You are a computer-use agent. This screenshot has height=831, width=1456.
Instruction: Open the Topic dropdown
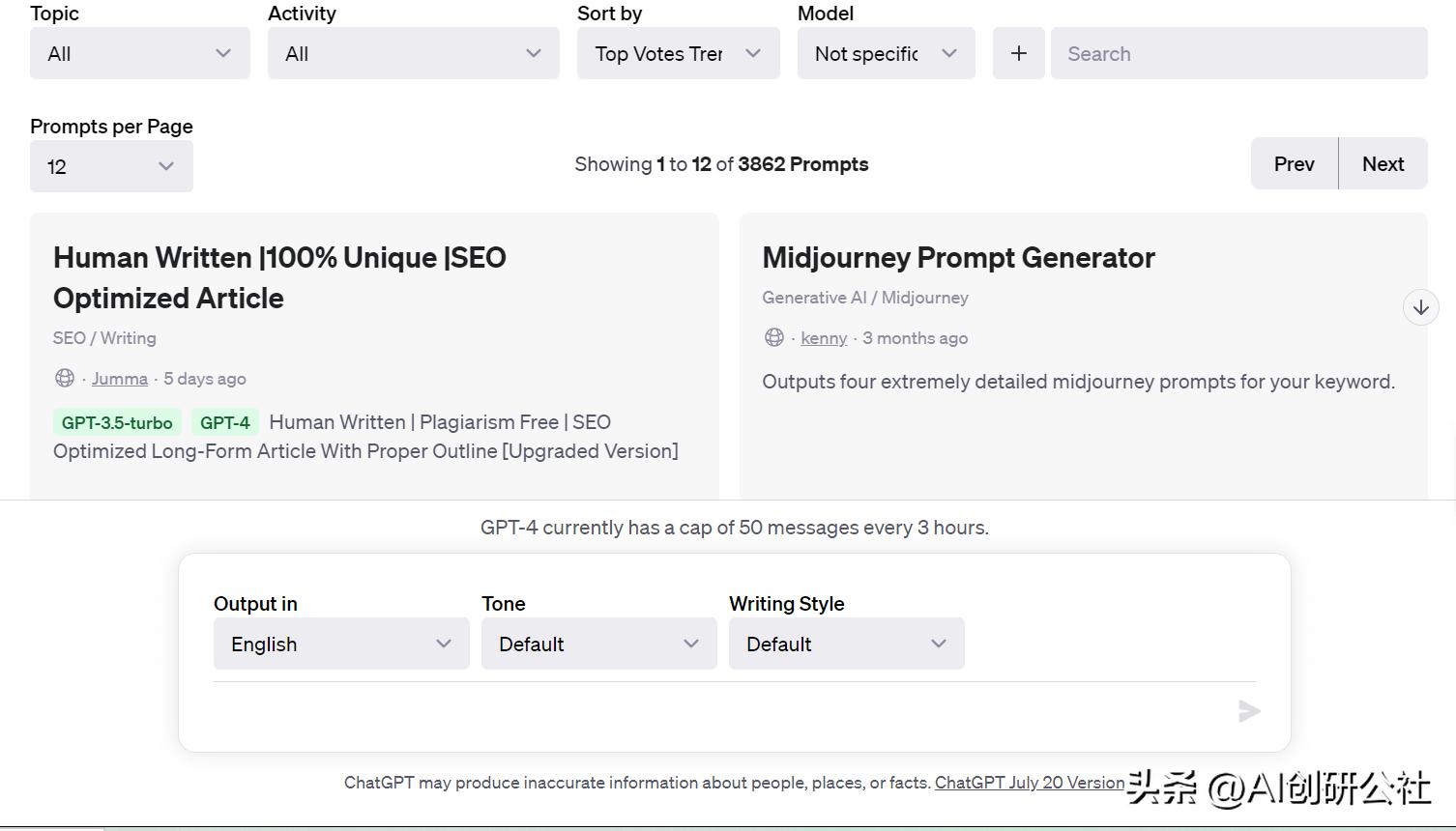point(140,54)
